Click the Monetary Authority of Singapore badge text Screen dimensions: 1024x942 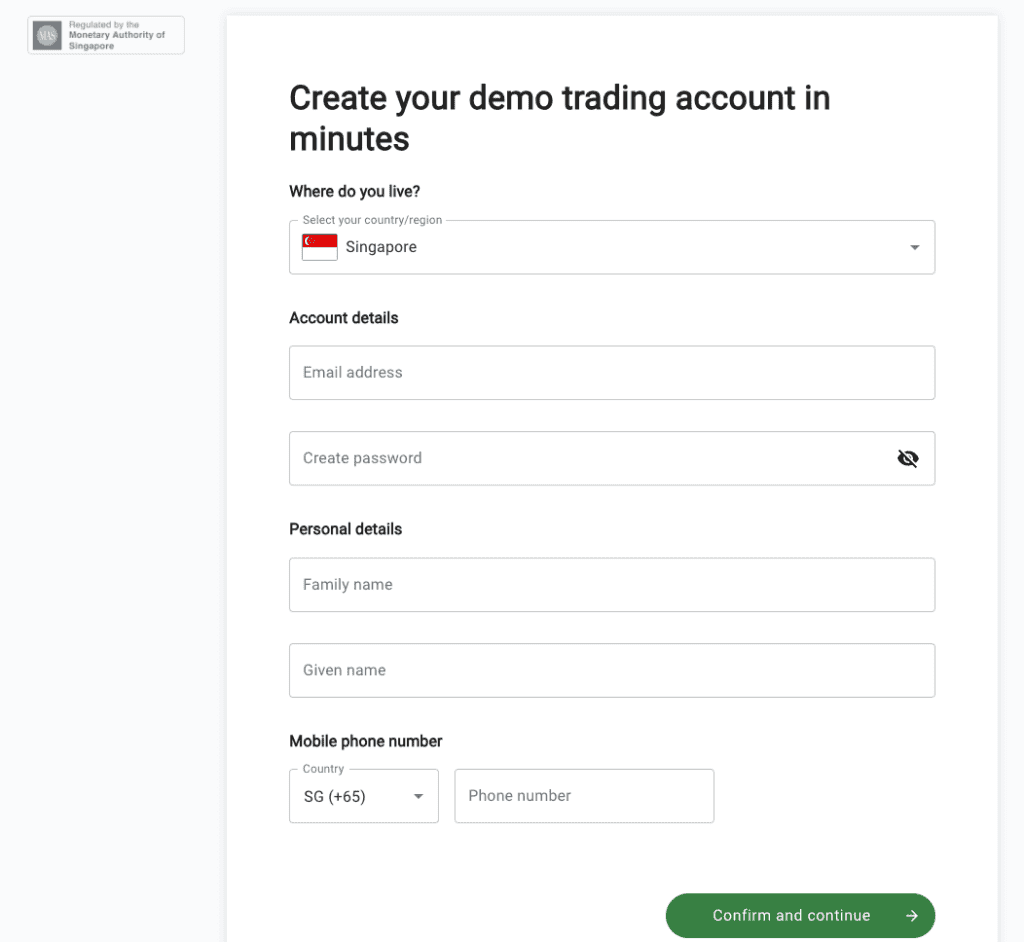click(x=117, y=35)
